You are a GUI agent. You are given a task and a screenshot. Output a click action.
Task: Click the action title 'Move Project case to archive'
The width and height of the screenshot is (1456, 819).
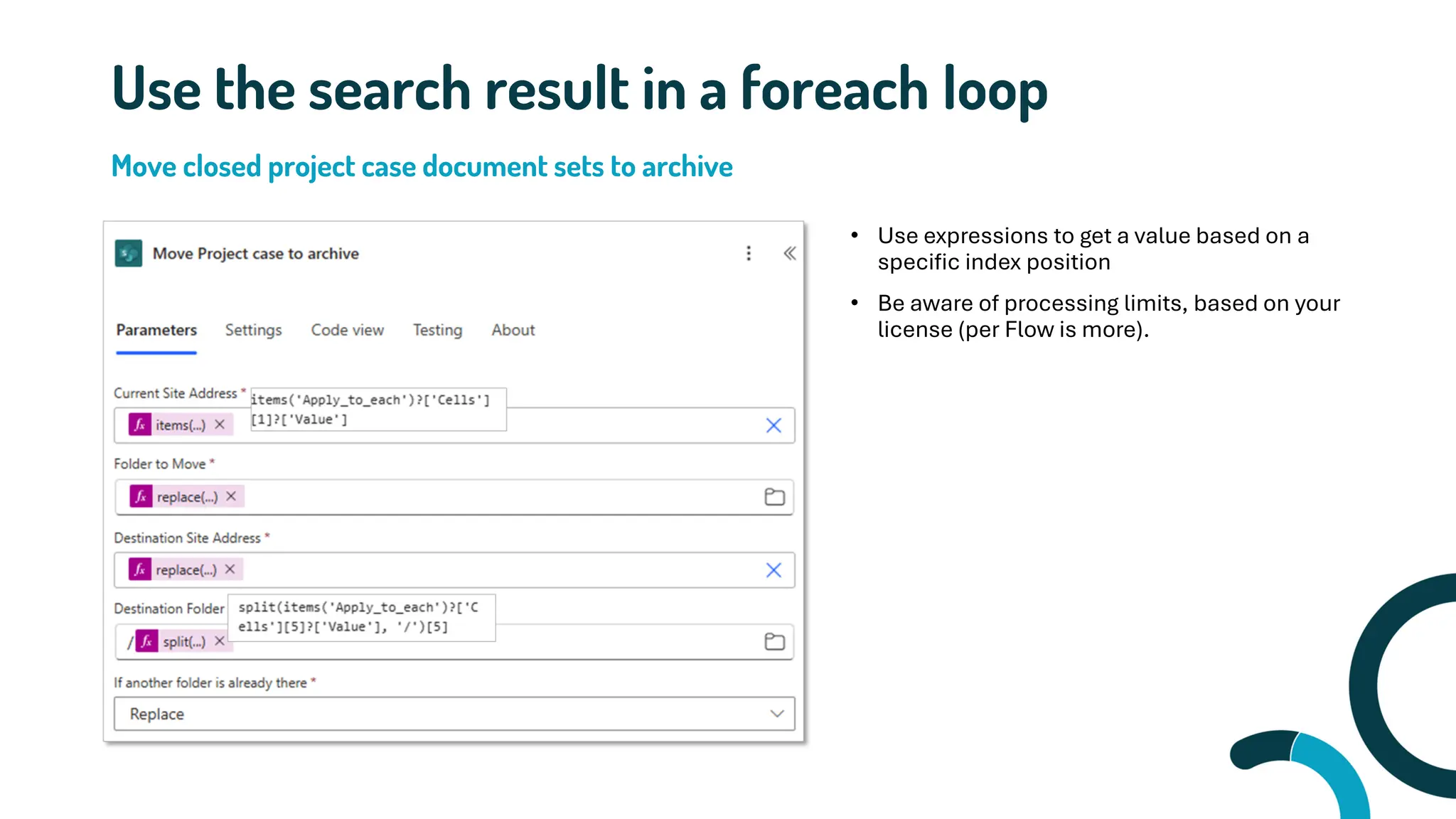(x=256, y=254)
